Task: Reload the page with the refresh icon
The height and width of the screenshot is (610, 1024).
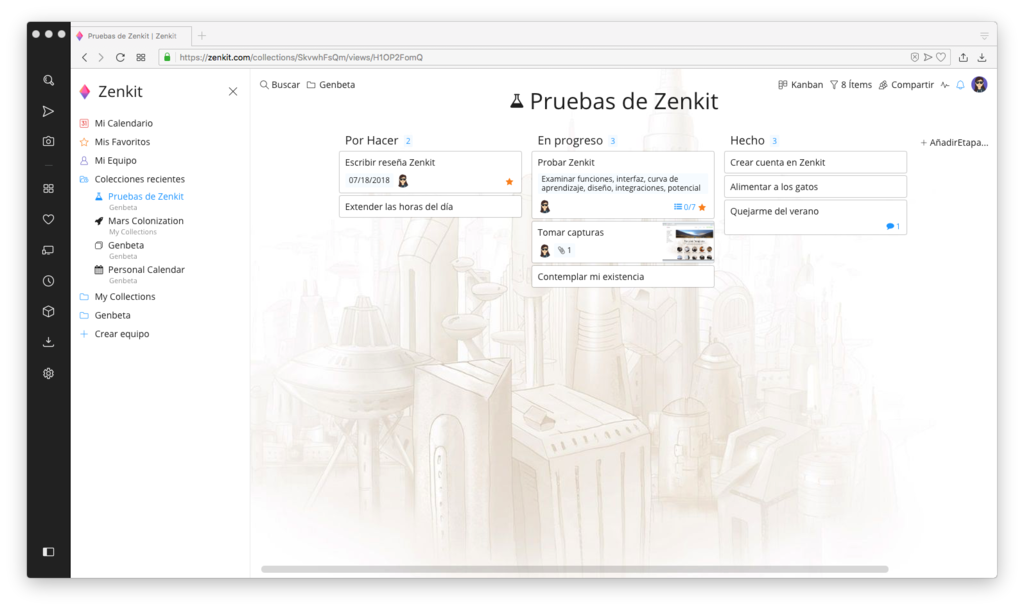Action: click(120, 57)
